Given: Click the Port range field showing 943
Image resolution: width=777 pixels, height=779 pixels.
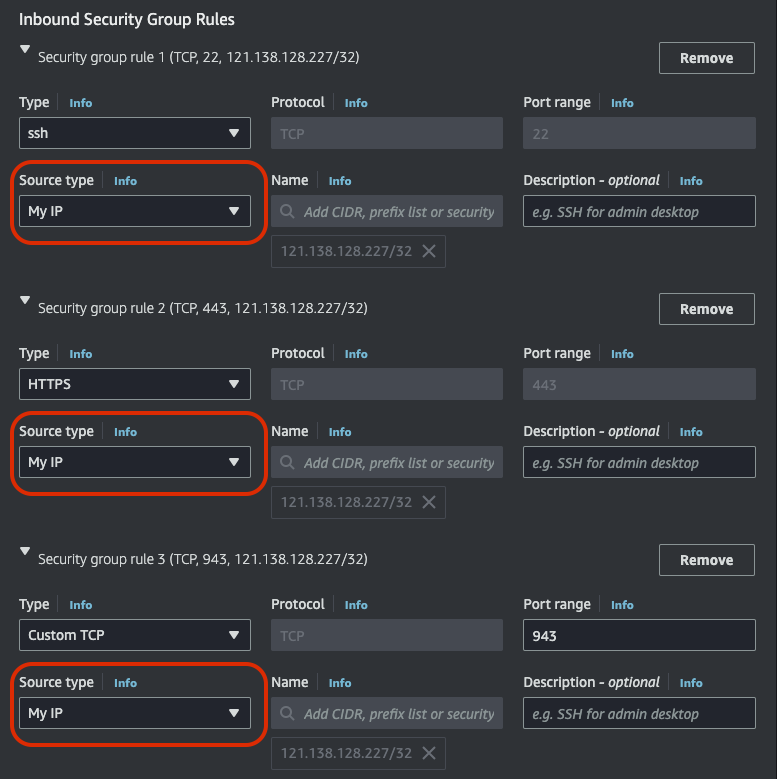Looking at the screenshot, I should (639, 635).
